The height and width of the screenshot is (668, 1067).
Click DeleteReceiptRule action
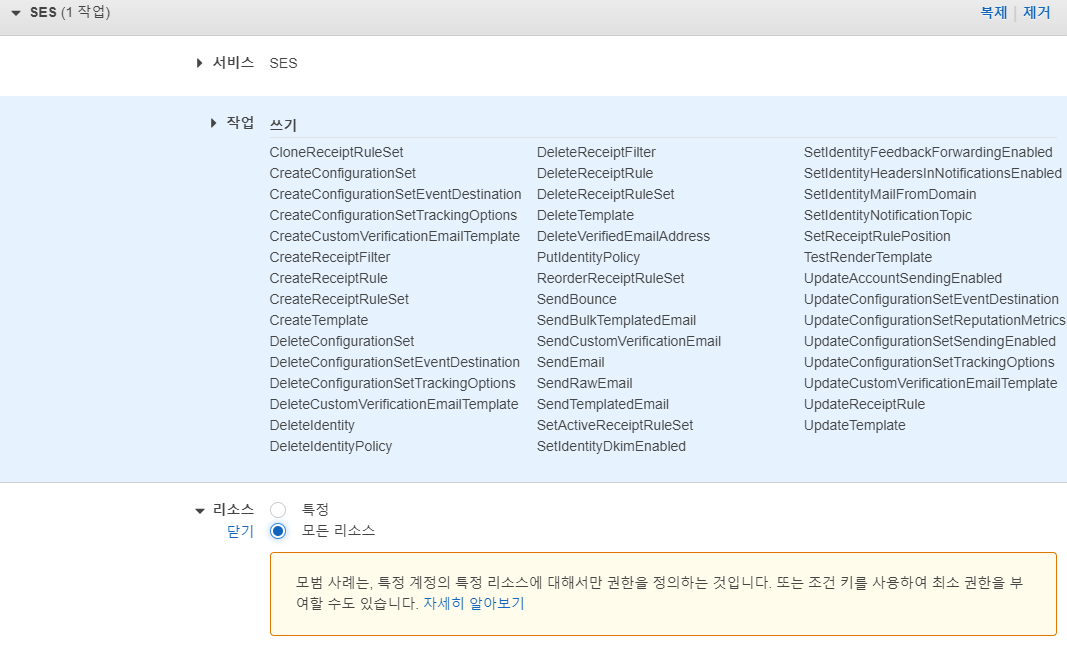point(595,173)
